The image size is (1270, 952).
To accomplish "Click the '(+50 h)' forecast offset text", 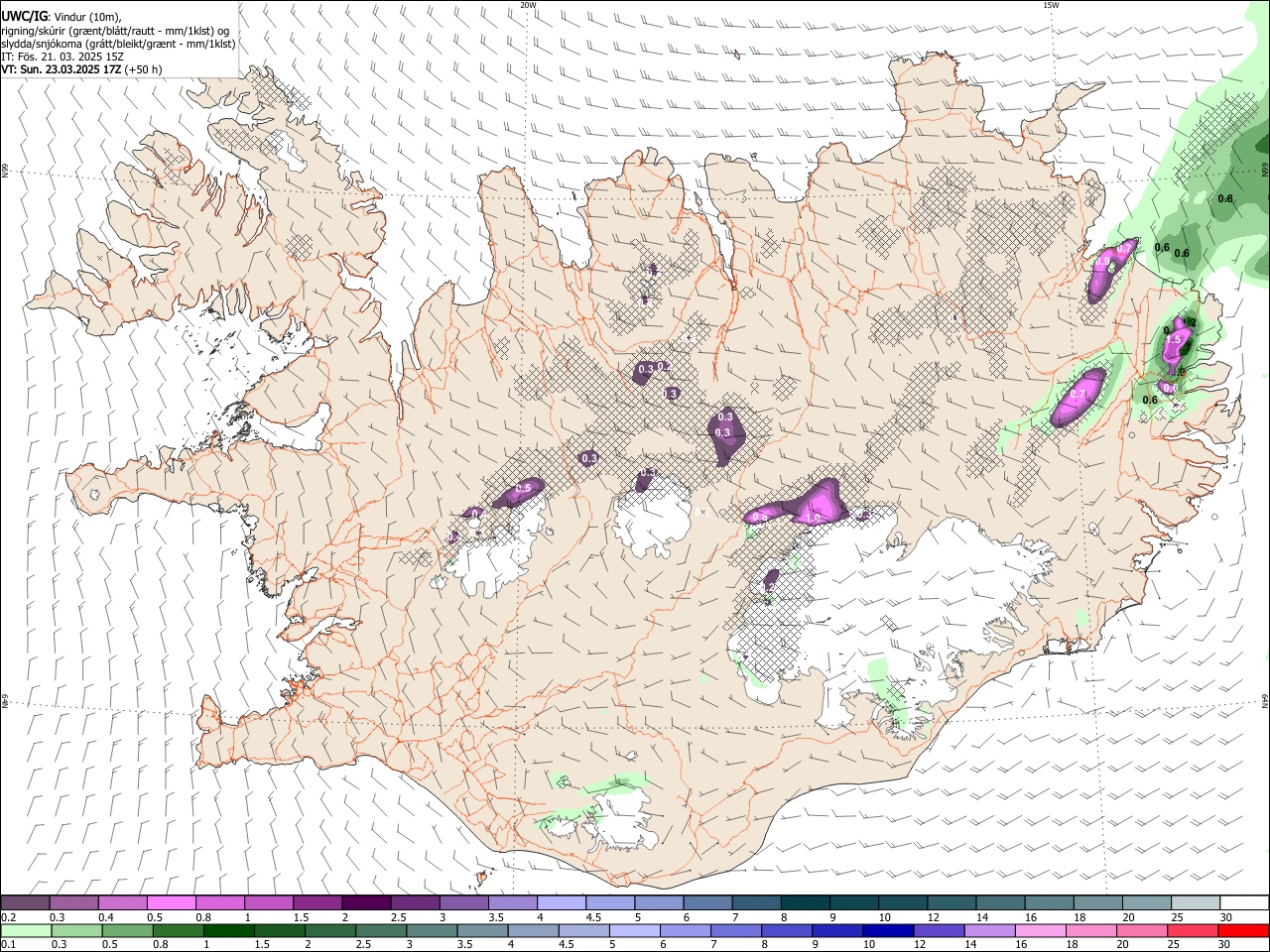I will click(x=144, y=69).
